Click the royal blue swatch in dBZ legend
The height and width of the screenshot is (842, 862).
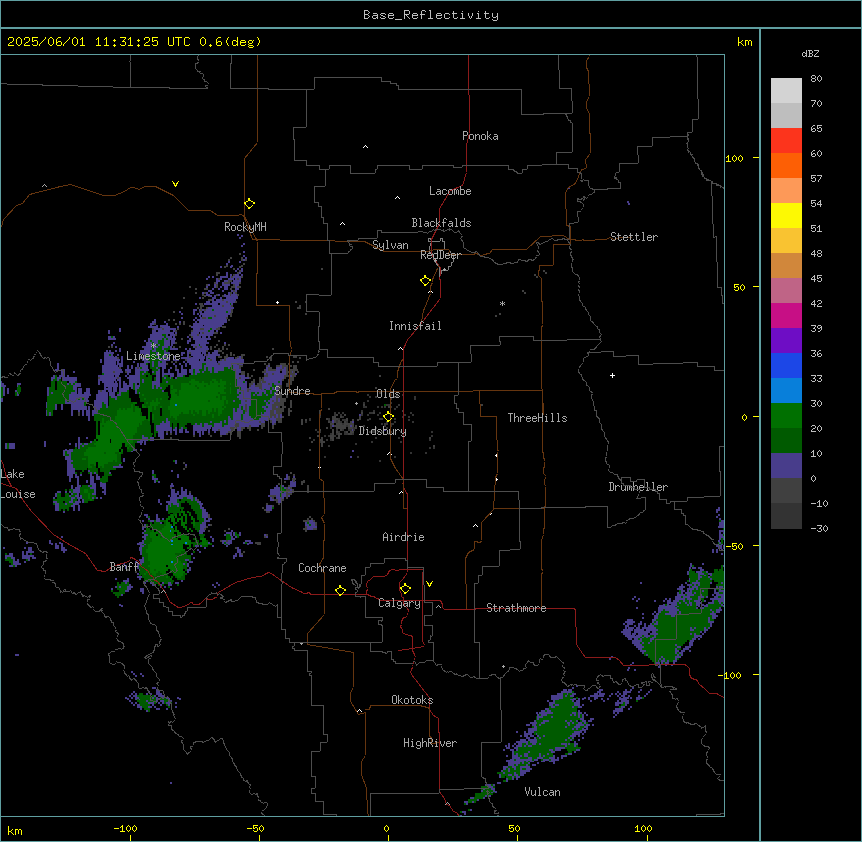[x=786, y=365]
